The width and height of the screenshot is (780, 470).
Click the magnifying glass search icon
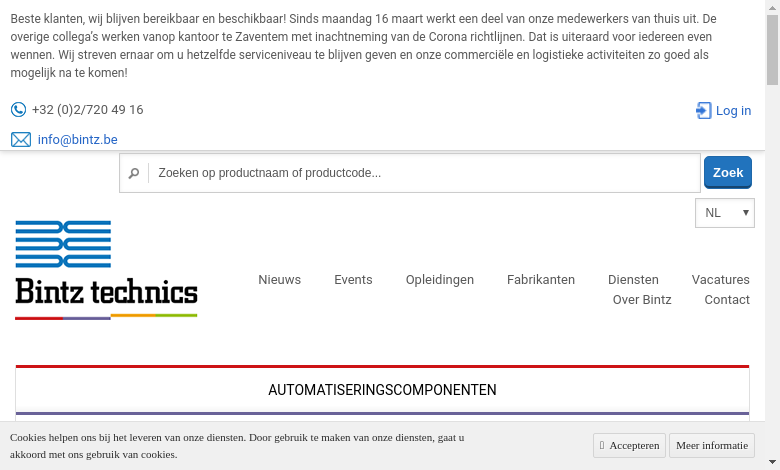coord(134,173)
